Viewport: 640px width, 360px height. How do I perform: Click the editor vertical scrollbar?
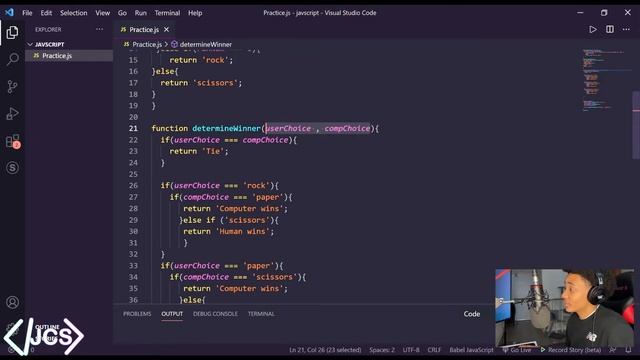[x=636, y=124]
